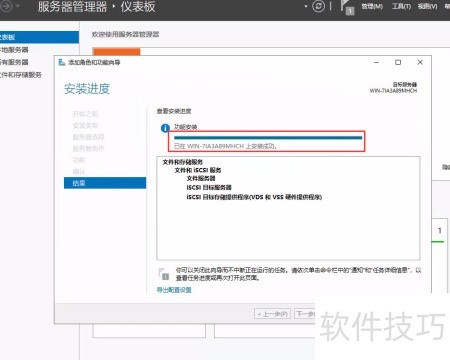
Task: Click the wizard icon in dialog title bar
Action: click(61, 62)
